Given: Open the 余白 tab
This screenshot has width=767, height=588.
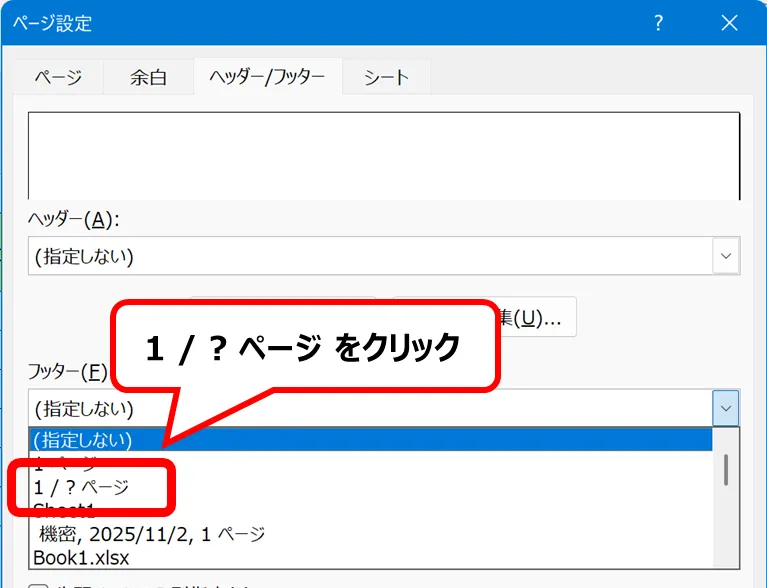Looking at the screenshot, I should 148,77.
